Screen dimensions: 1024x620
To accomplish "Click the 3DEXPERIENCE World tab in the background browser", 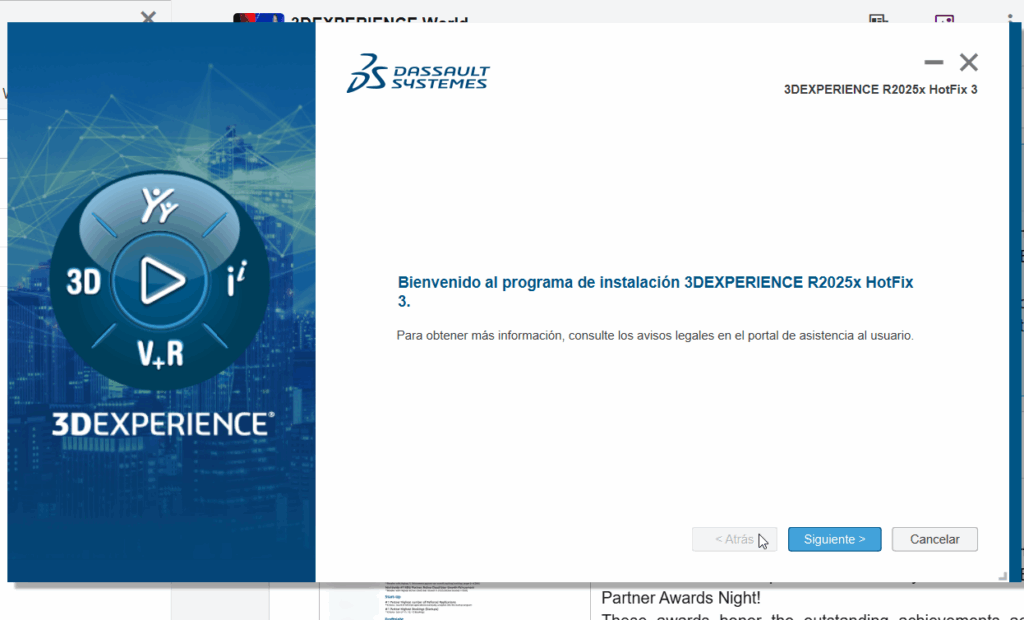I will pos(379,18).
